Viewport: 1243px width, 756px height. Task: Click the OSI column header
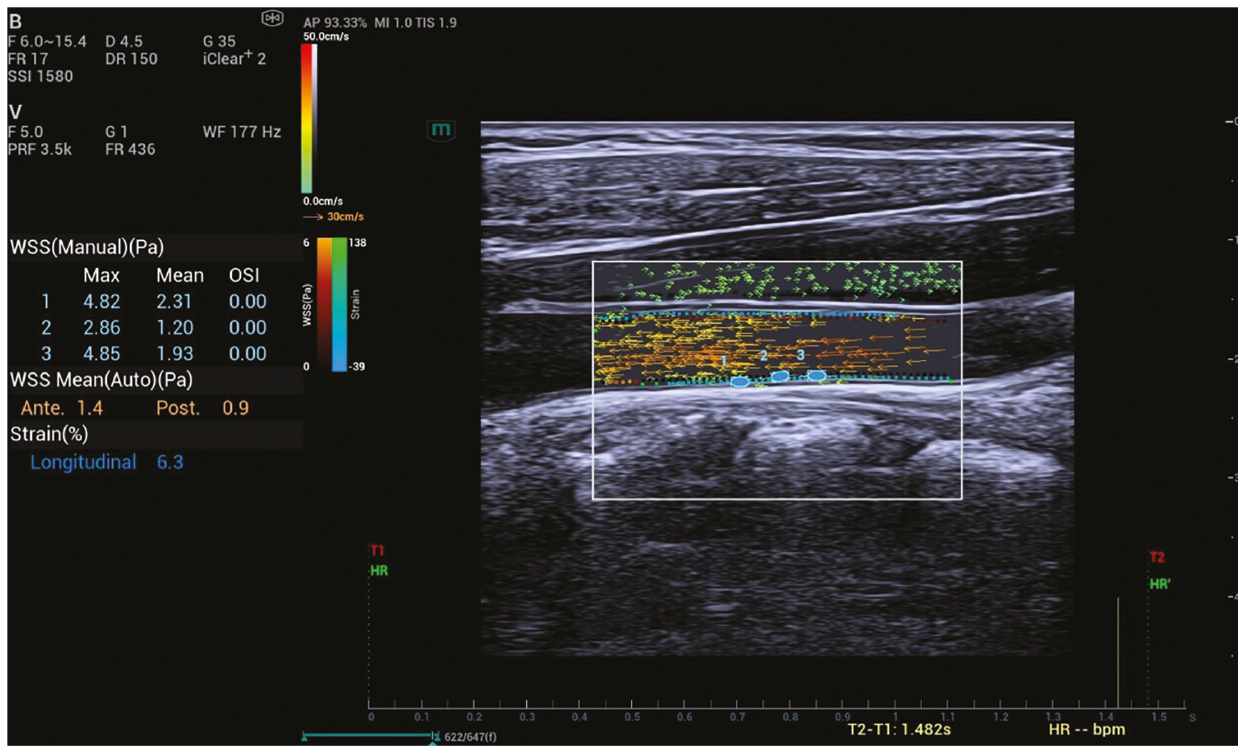click(x=244, y=275)
